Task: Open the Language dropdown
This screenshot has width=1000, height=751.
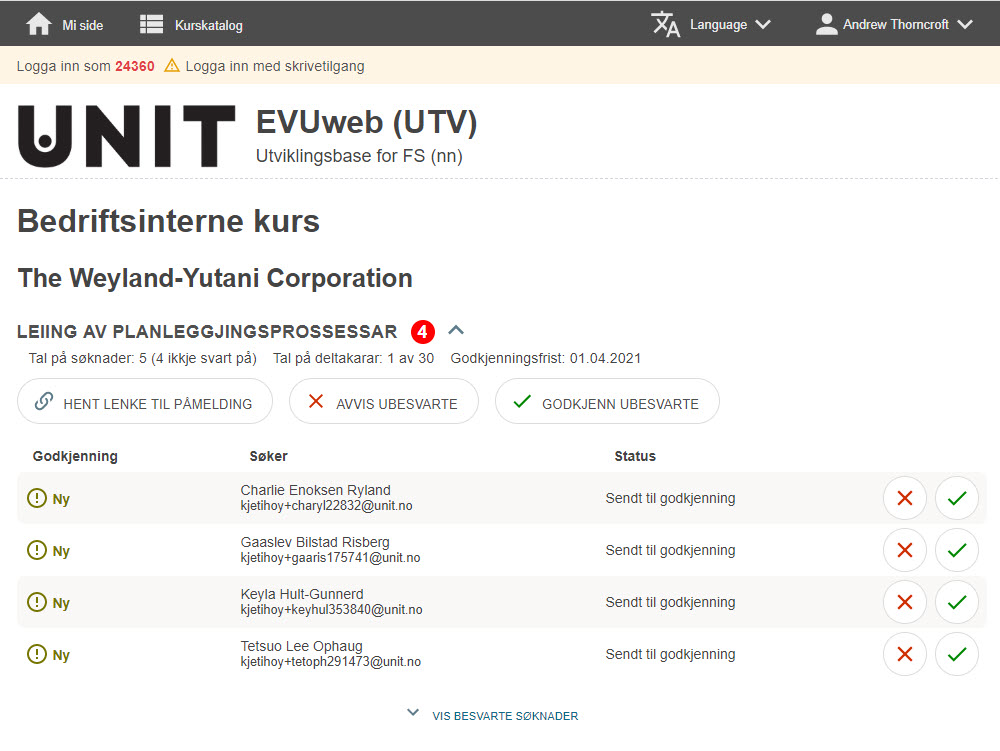Action: (711, 24)
